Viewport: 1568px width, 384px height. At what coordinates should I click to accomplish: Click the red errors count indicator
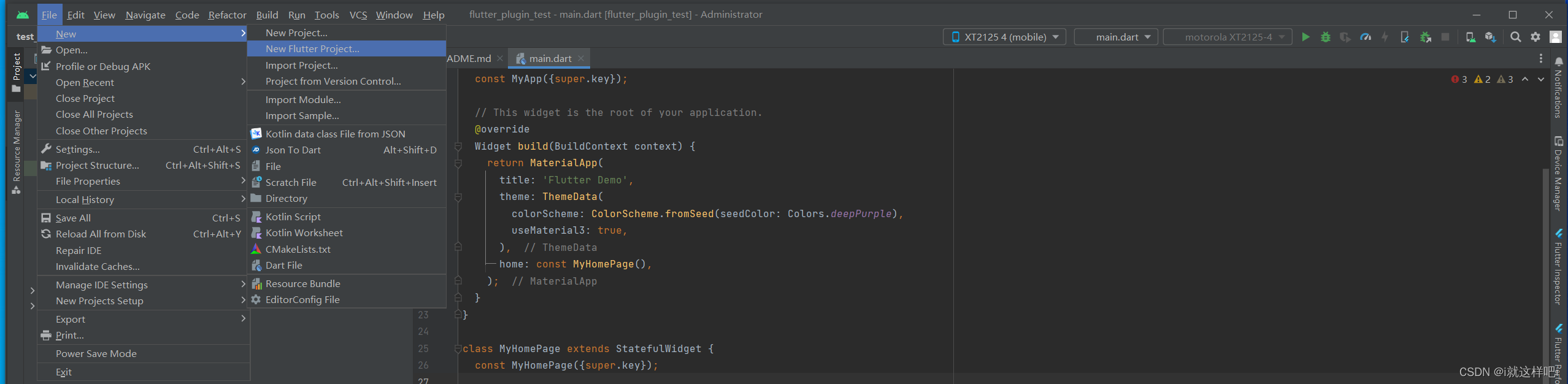point(1459,79)
